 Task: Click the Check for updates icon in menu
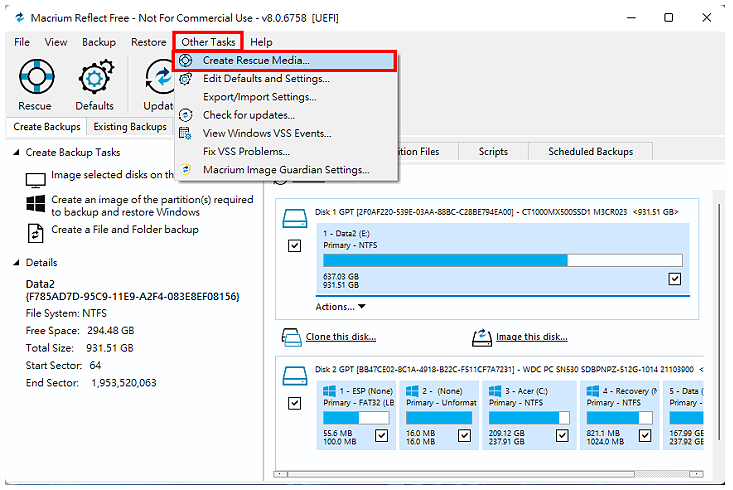coord(186,115)
